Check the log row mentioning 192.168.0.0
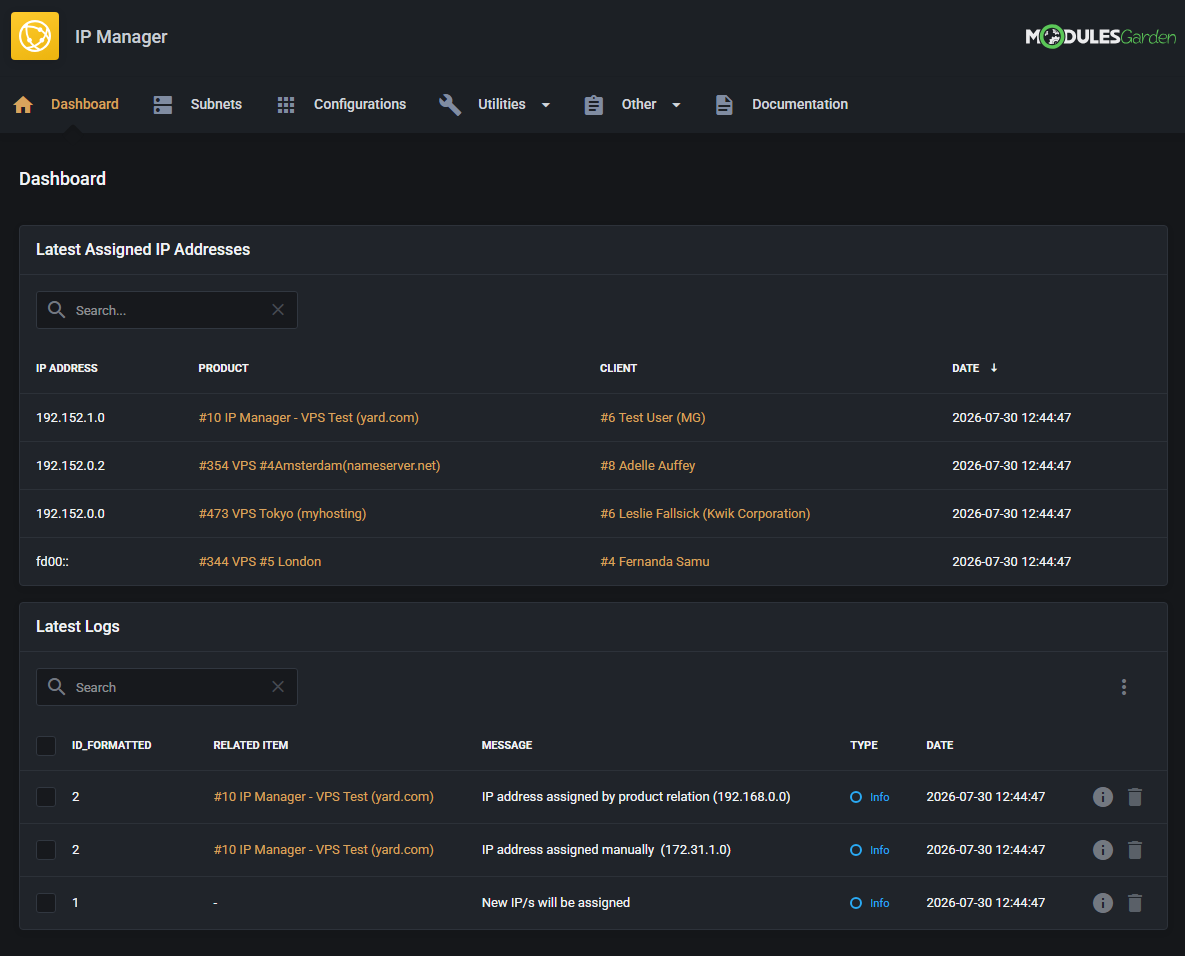This screenshot has height=956, width=1185. (x=46, y=797)
